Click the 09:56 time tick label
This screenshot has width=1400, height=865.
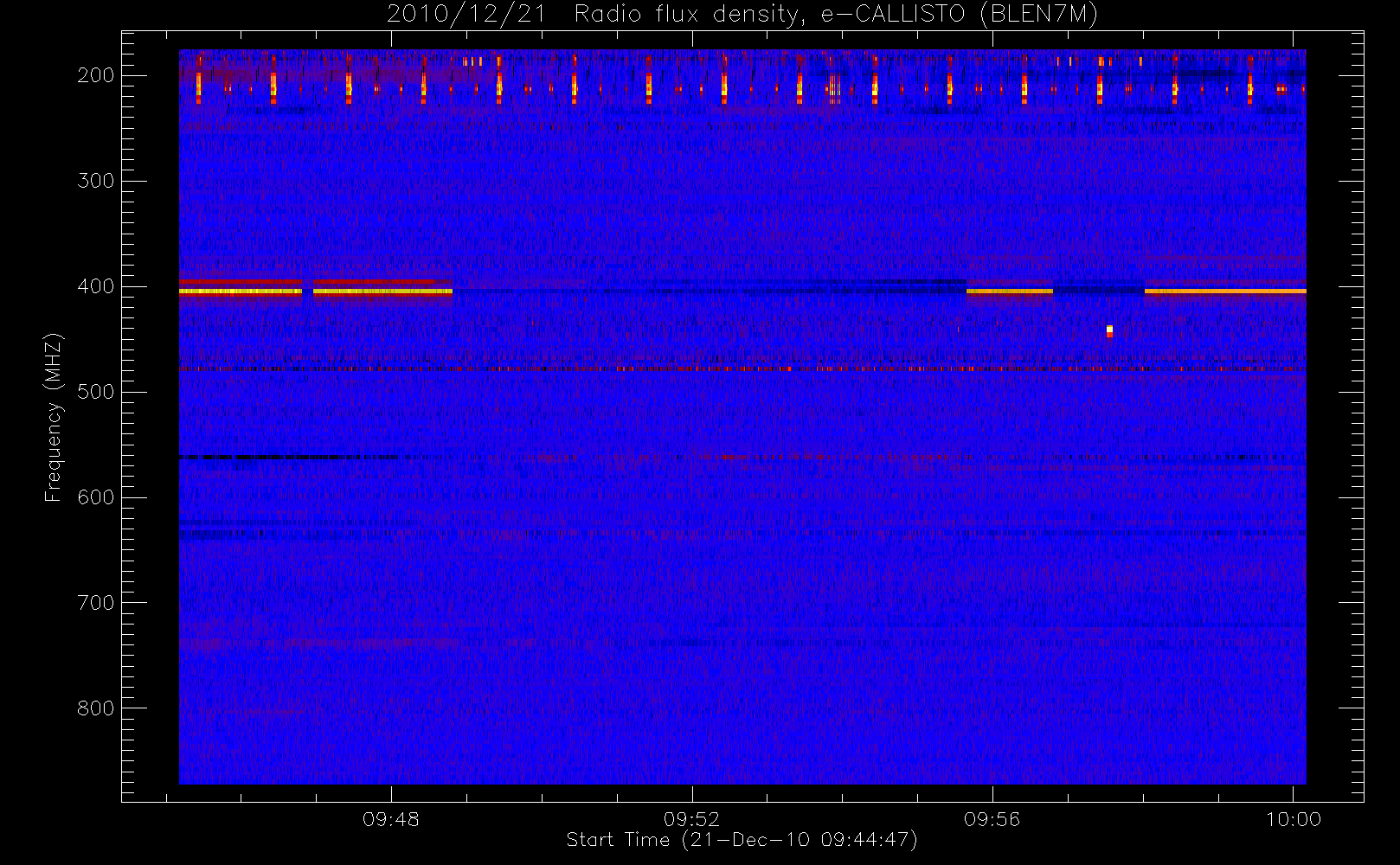pyautogui.click(x=992, y=818)
